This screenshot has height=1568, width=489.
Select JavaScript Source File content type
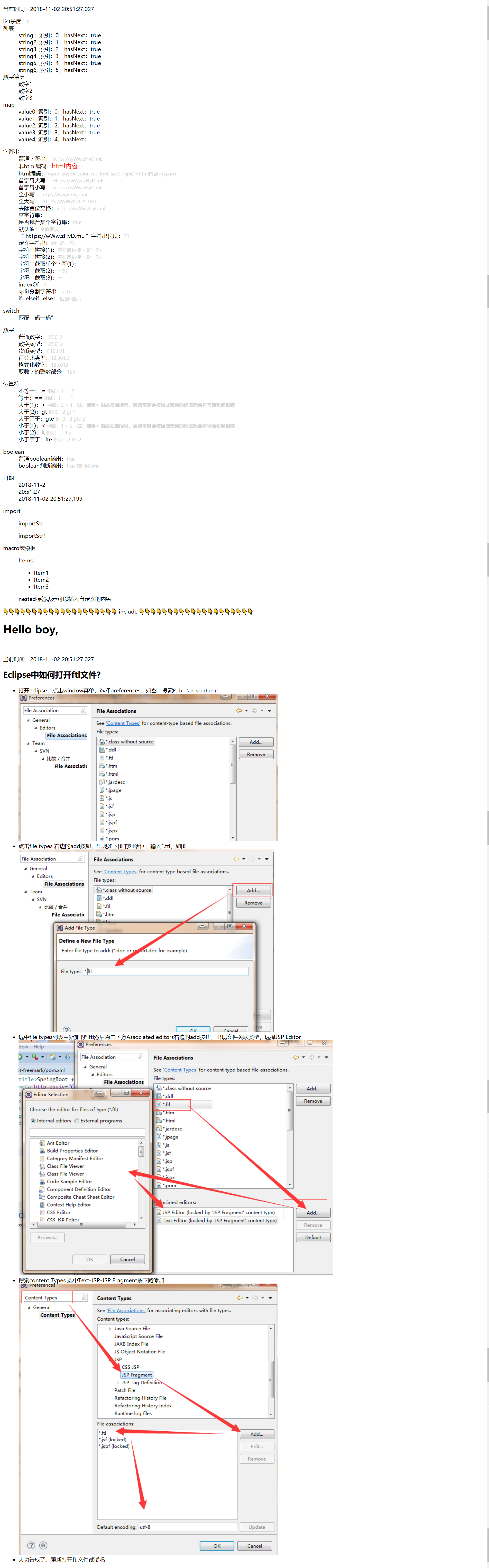coord(138,1336)
